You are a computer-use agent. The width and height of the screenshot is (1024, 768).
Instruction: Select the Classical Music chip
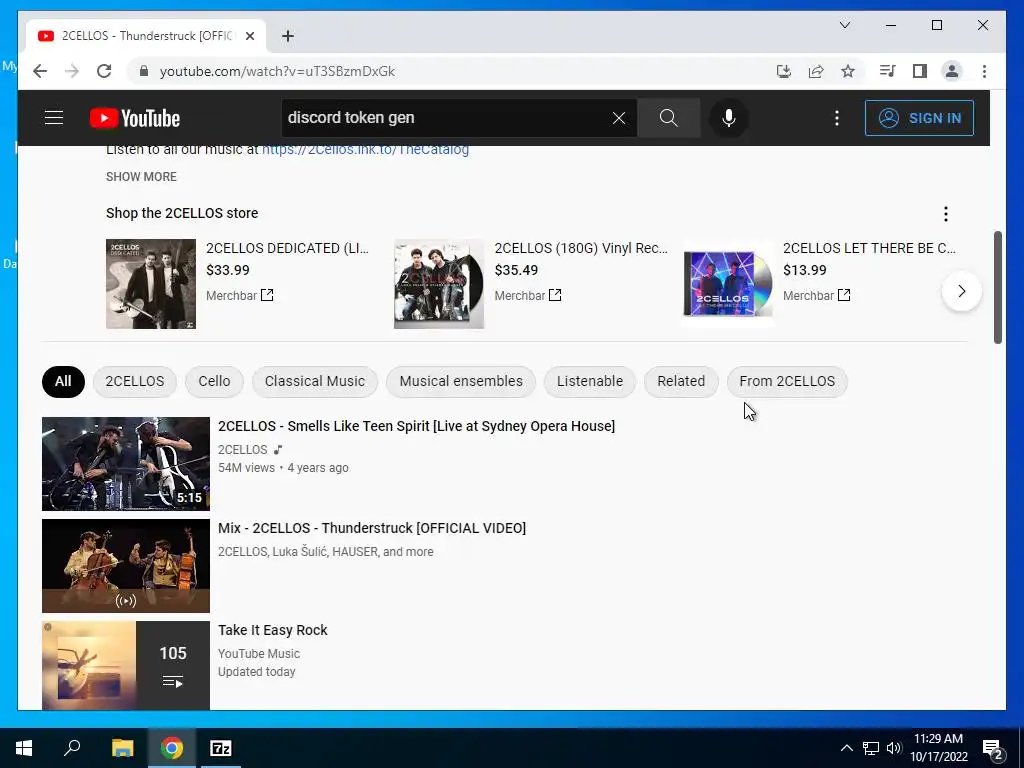point(315,381)
